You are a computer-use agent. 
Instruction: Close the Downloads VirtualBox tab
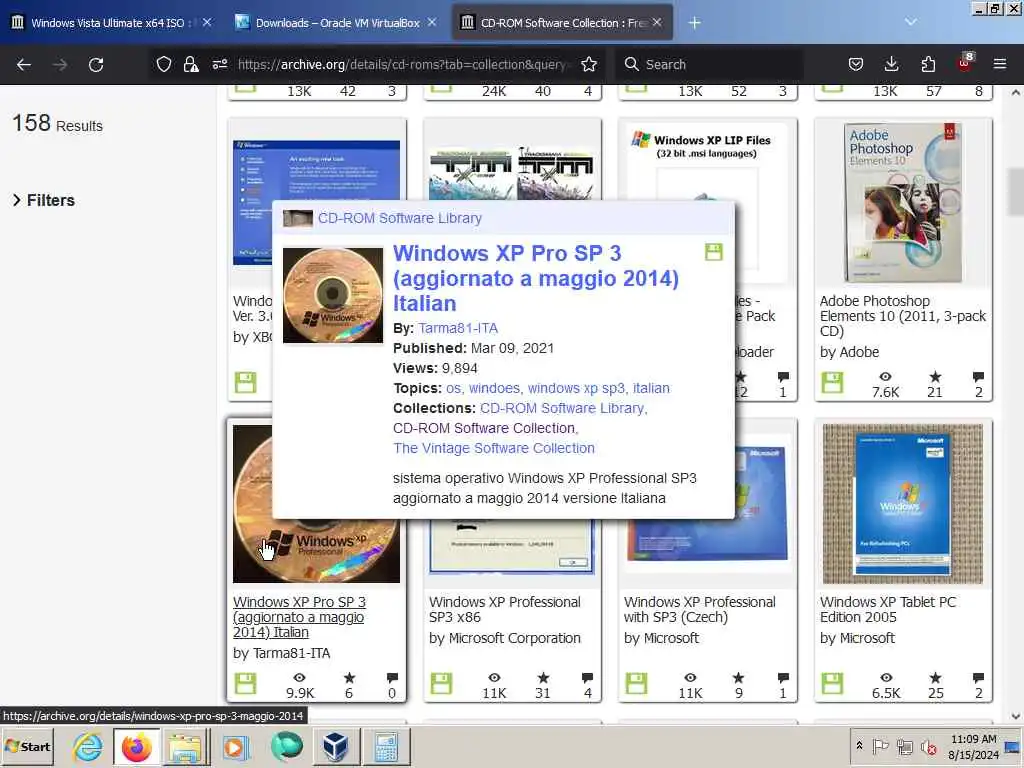pyautogui.click(x=432, y=22)
